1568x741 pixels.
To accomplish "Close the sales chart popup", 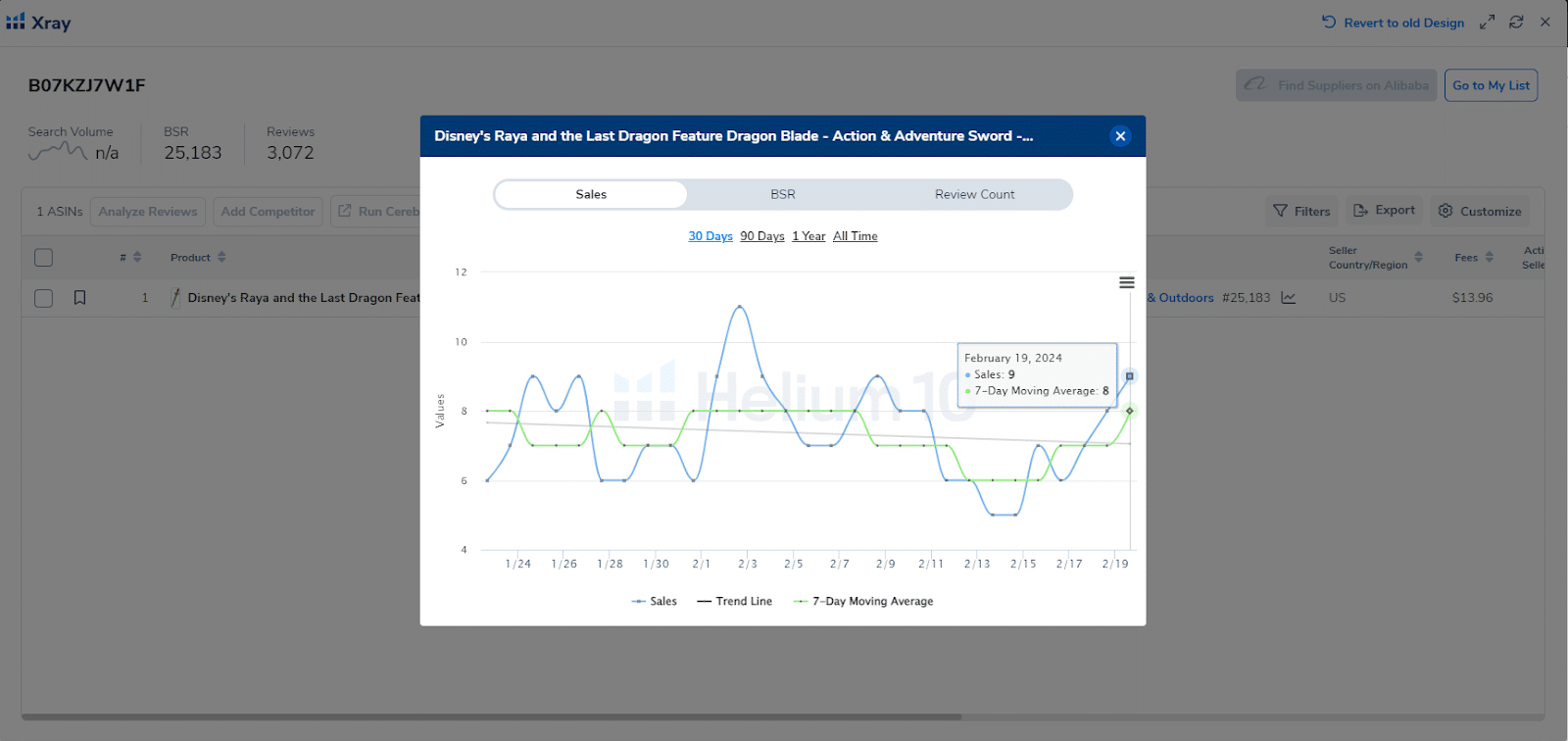I will click(1120, 136).
